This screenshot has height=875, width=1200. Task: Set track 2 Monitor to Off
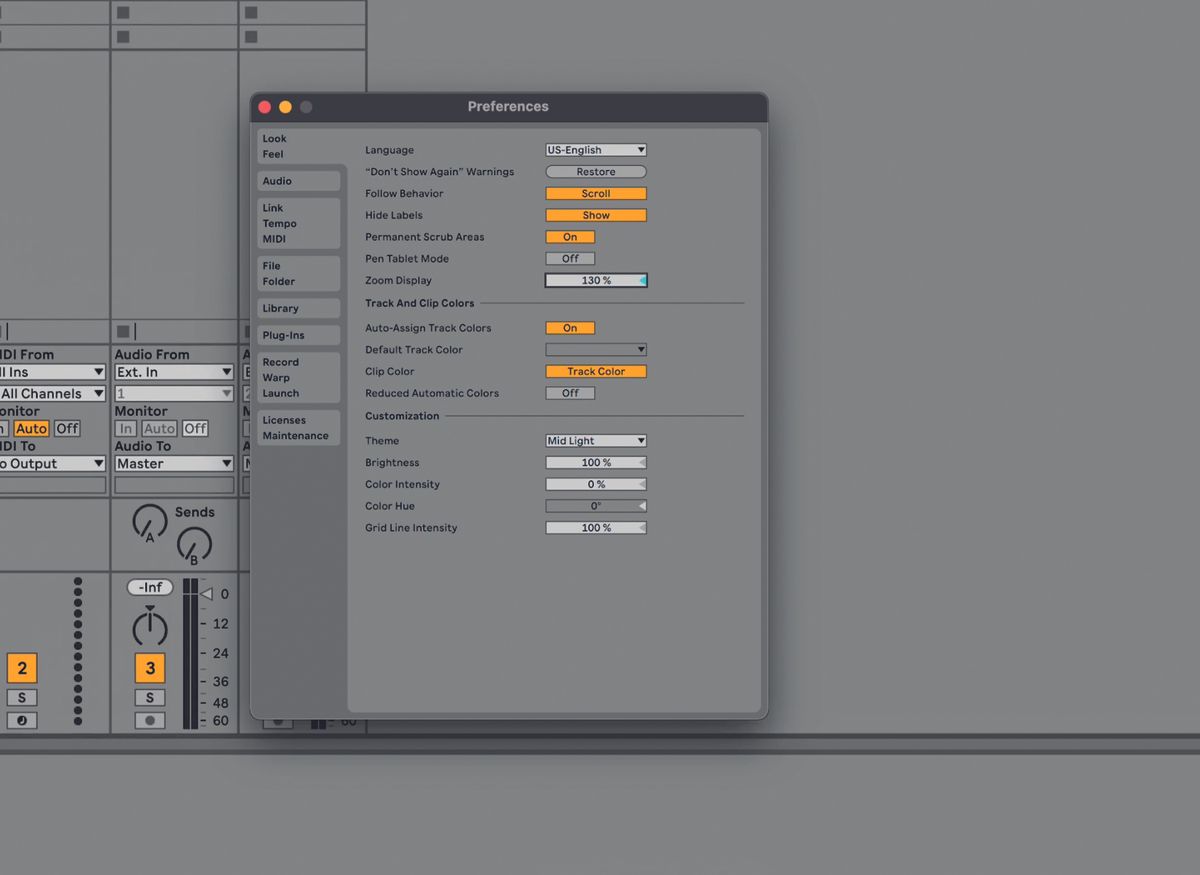pos(67,428)
